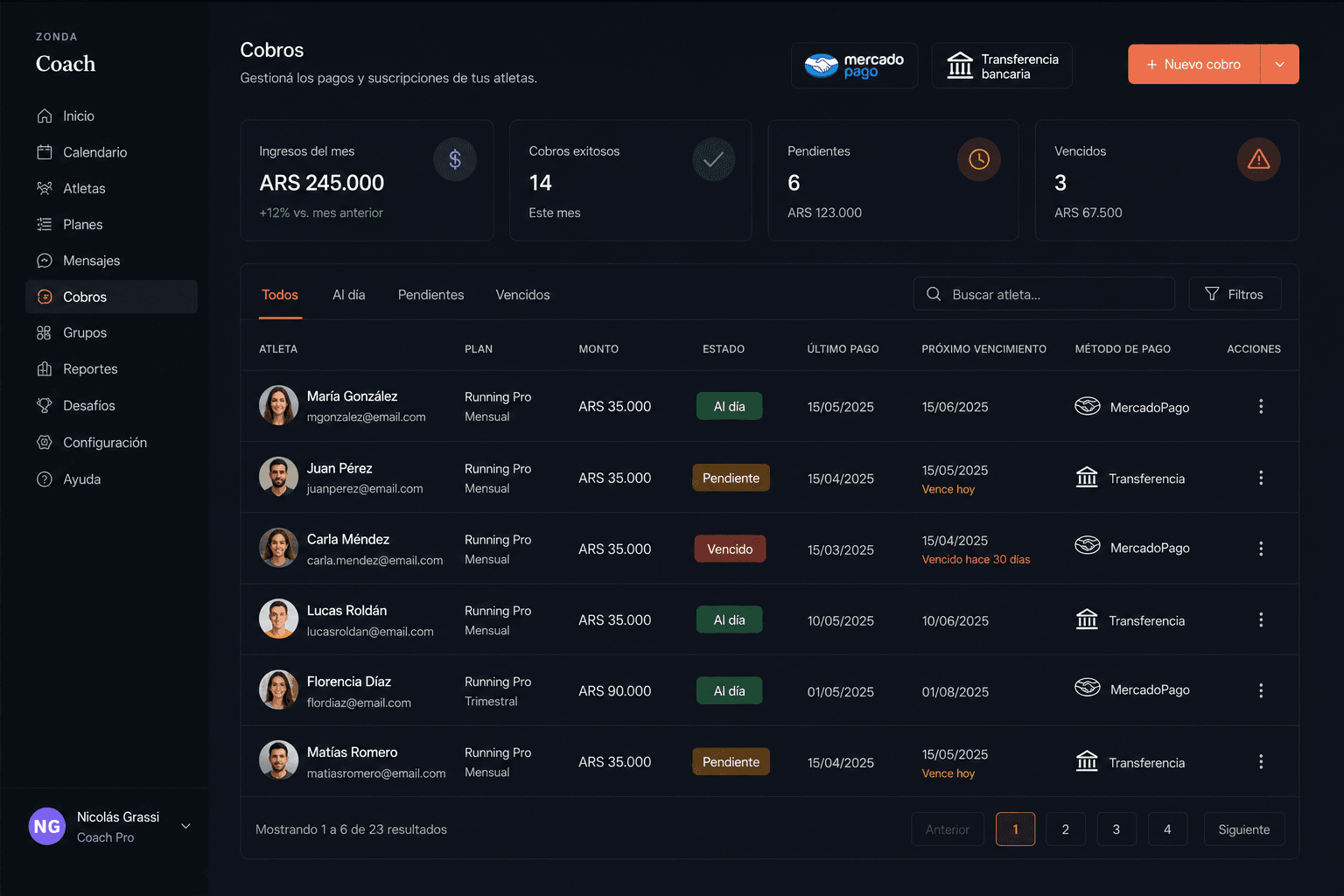Click Matías Romero's avatar photo
The width and height of the screenshot is (1344, 896).
279,761
